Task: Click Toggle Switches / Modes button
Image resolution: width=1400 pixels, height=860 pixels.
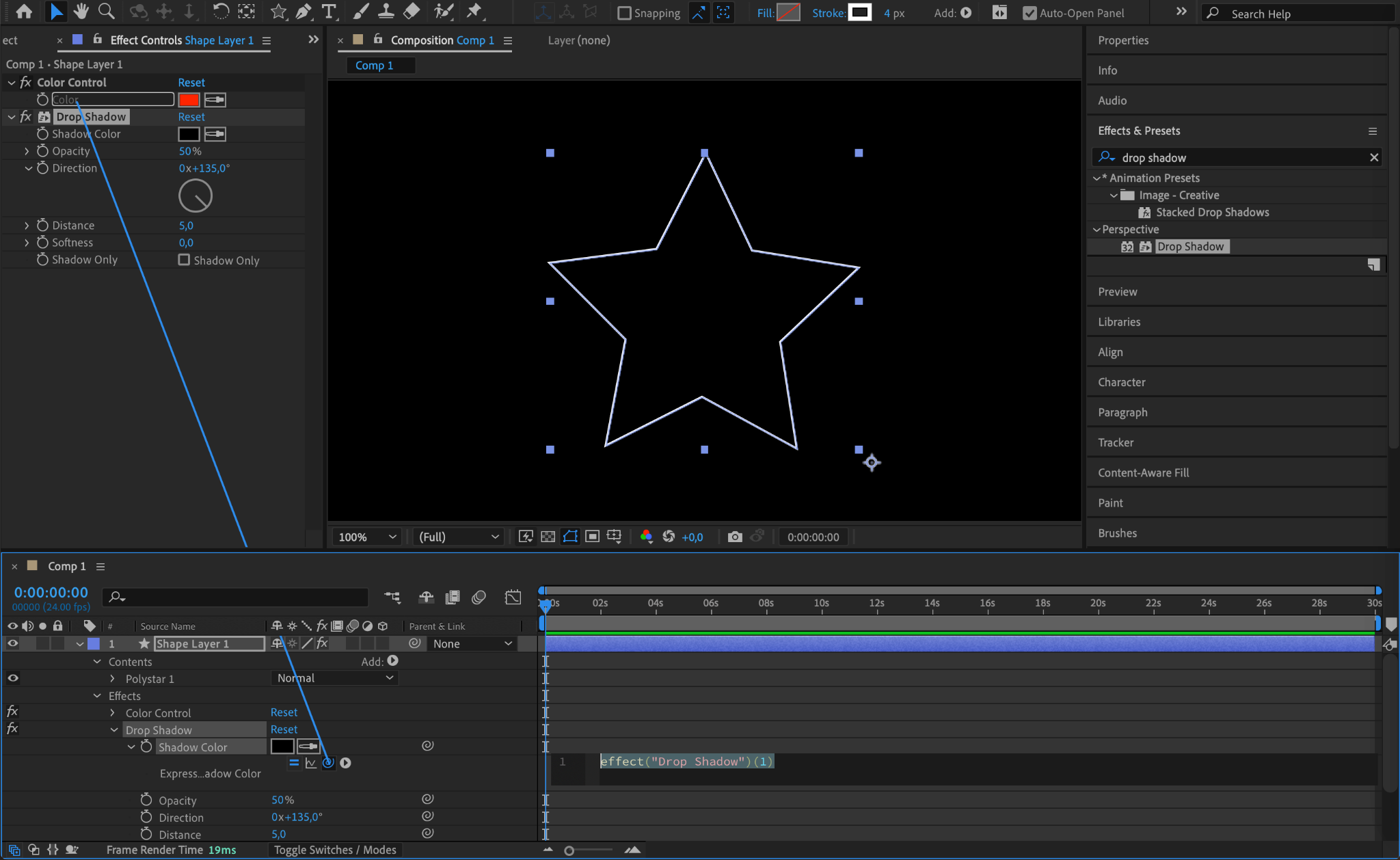Action: [x=335, y=850]
